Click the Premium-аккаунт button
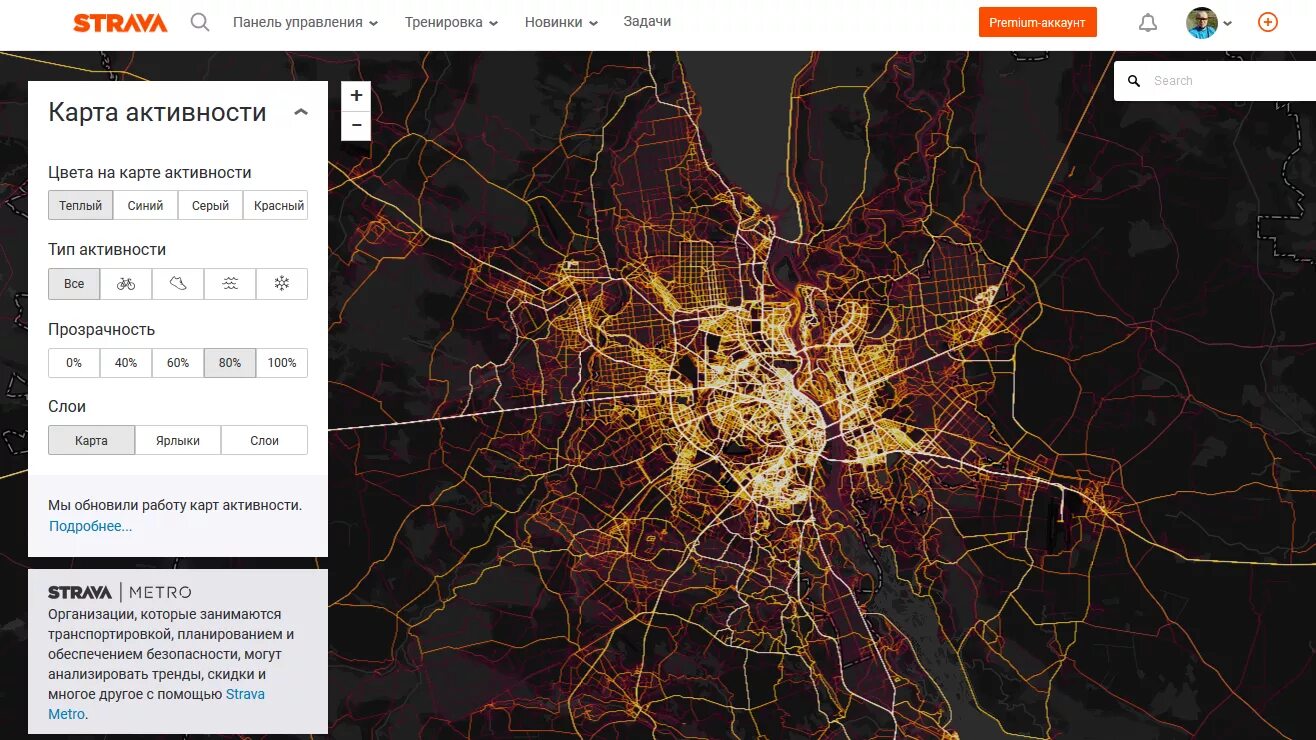1316x740 pixels. click(x=1037, y=22)
